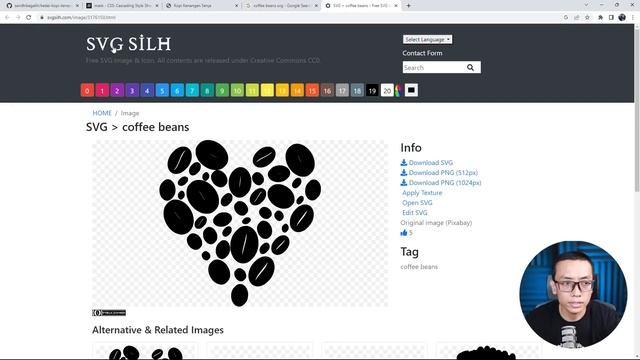Click the share page icon

pos(576,18)
